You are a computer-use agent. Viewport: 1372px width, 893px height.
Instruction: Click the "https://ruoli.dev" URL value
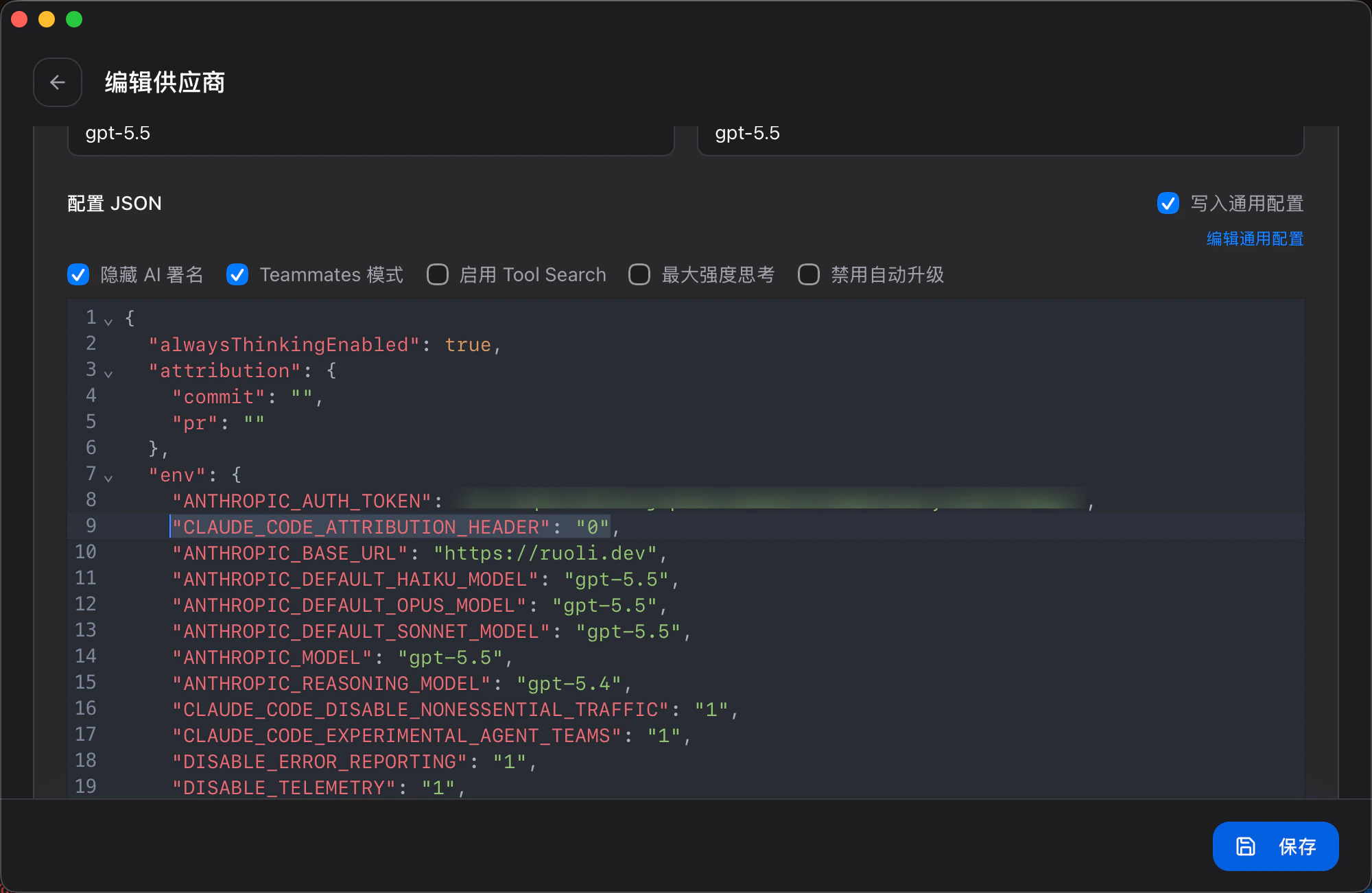tap(545, 553)
